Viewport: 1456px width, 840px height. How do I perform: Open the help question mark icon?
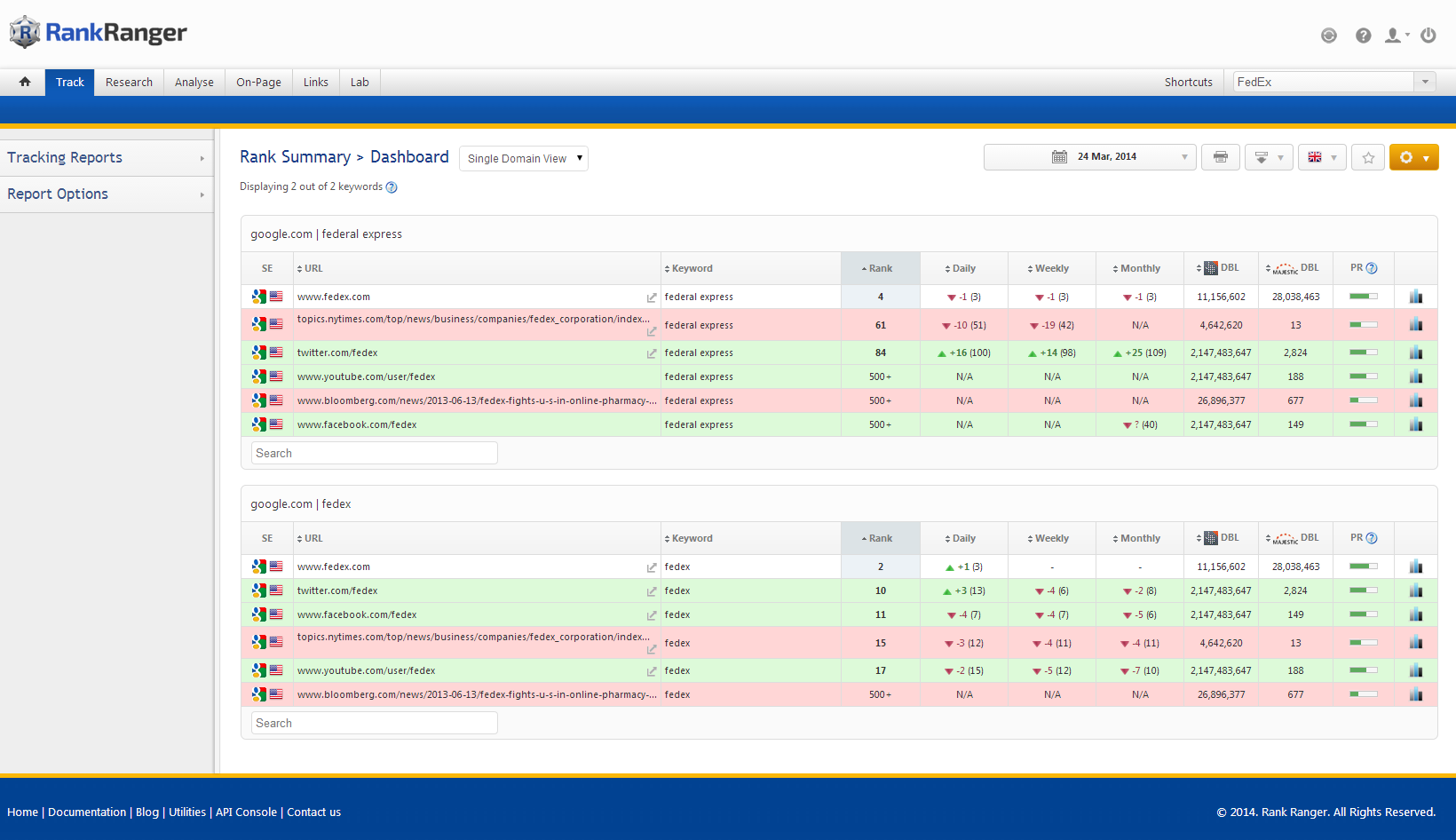pyautogui.click(x=1363, y=36)
